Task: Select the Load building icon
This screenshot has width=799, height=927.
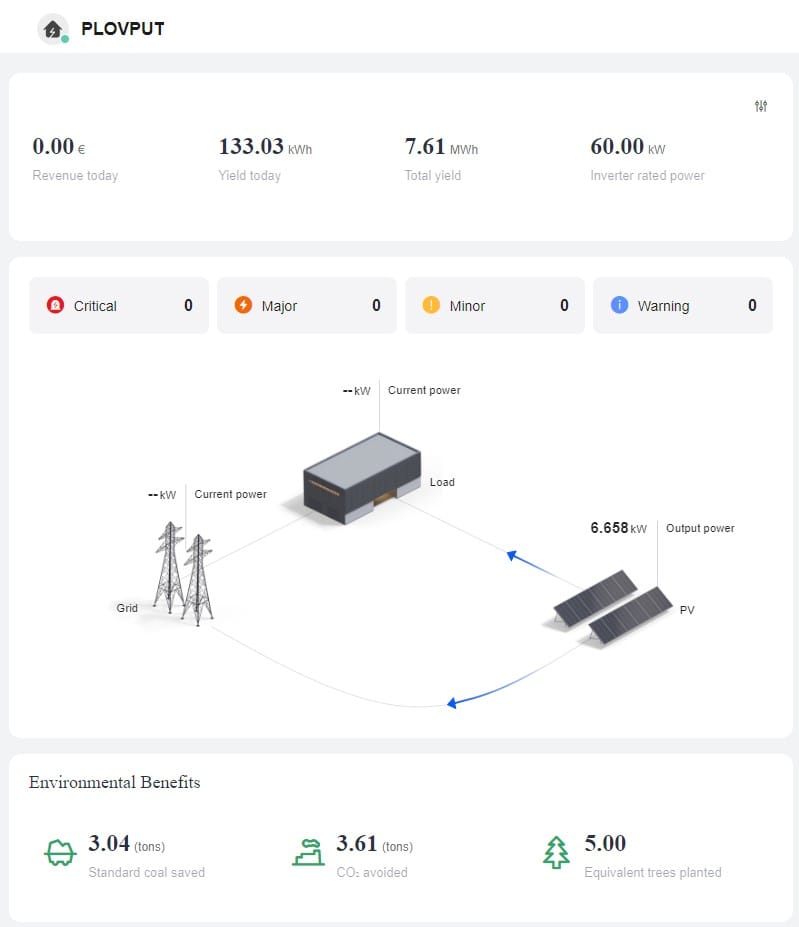Action: point(360,479)
